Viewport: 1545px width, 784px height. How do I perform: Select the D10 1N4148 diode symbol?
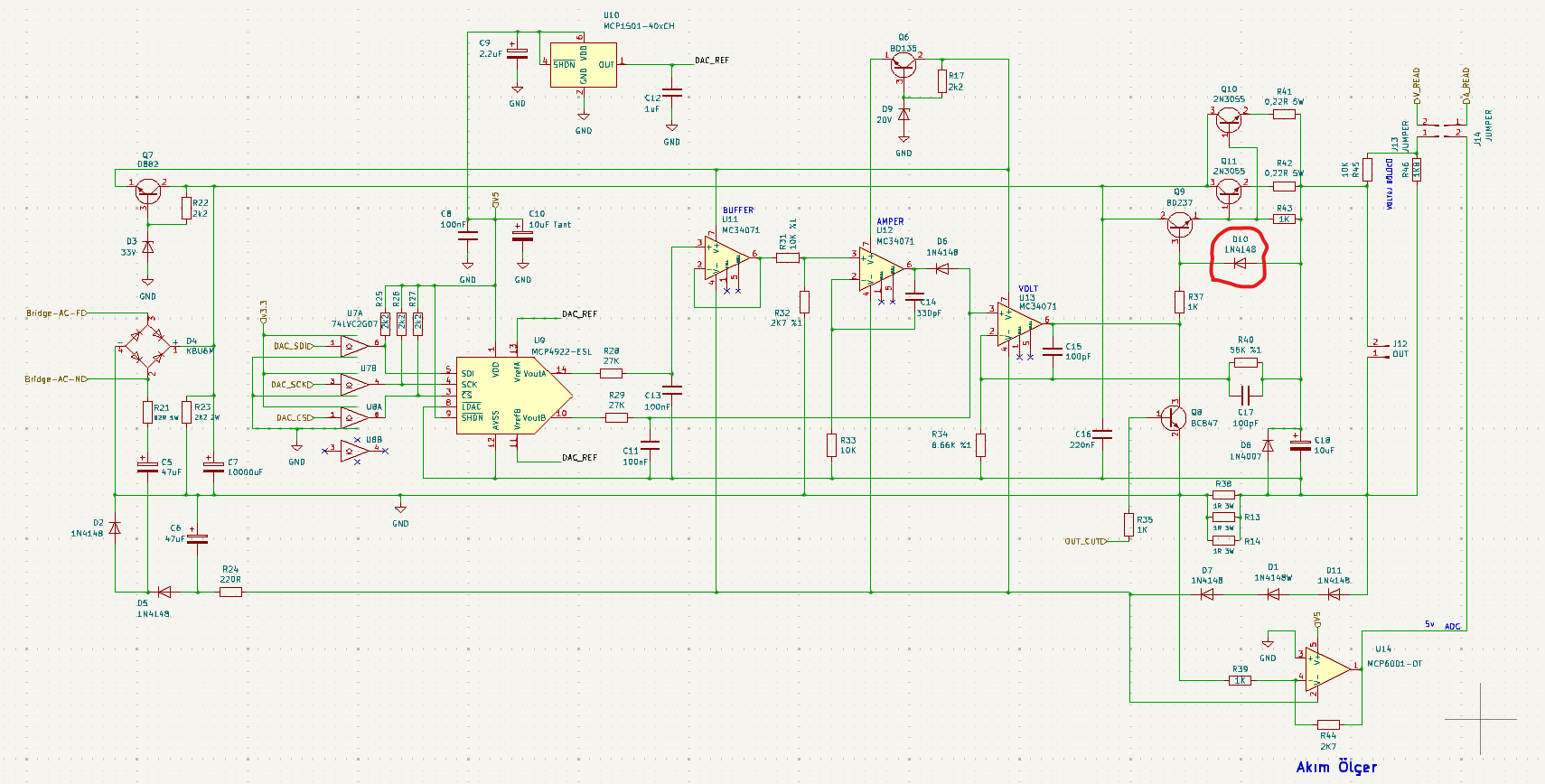1240,264
